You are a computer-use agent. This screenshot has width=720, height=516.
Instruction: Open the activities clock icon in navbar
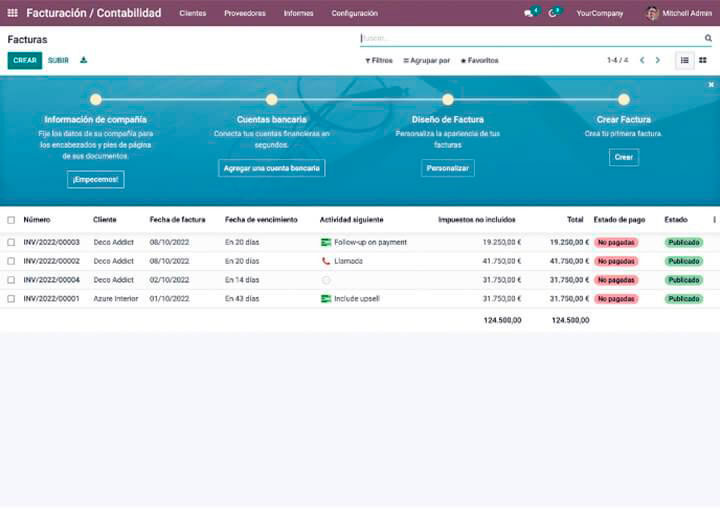[553, 13]
